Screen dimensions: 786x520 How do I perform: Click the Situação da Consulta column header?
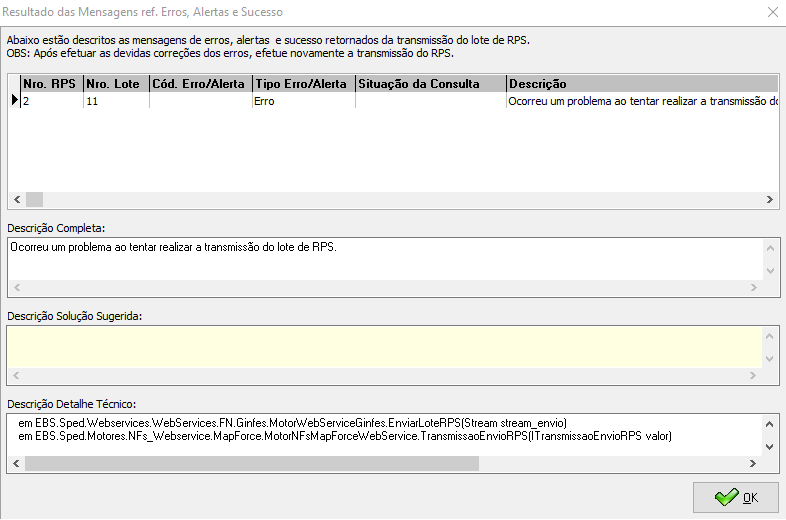click(430, 84)
